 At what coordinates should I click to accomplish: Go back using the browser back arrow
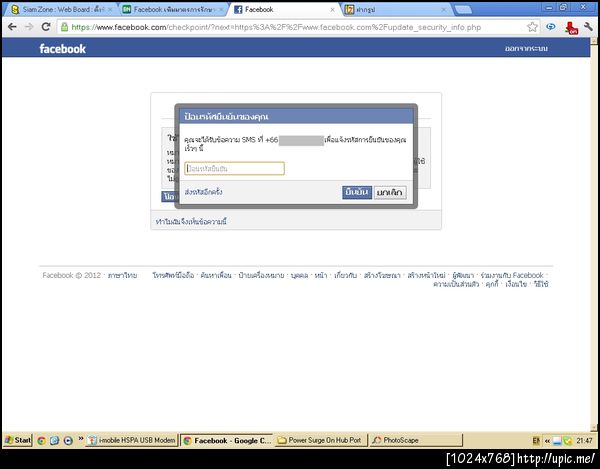click(x=12, y=27)
